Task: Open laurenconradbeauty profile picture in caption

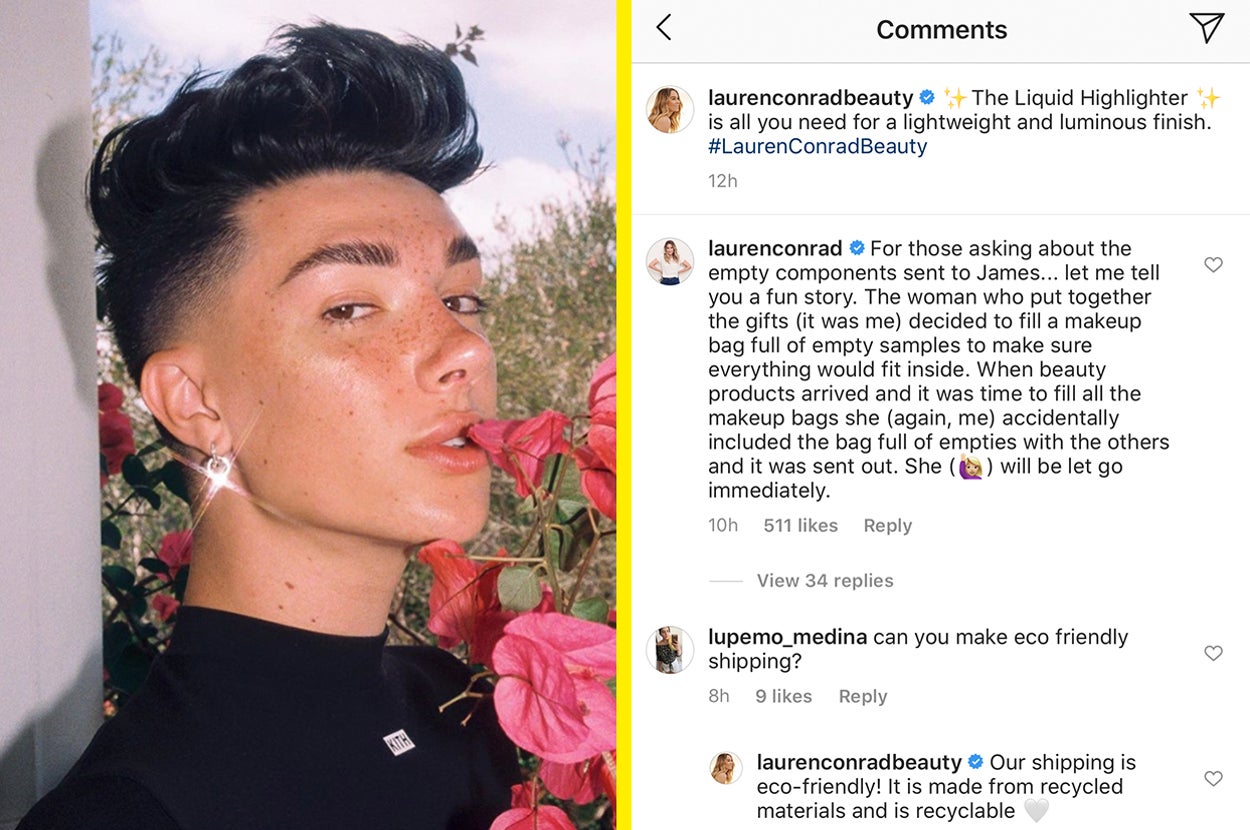Action: coord(669,109)
